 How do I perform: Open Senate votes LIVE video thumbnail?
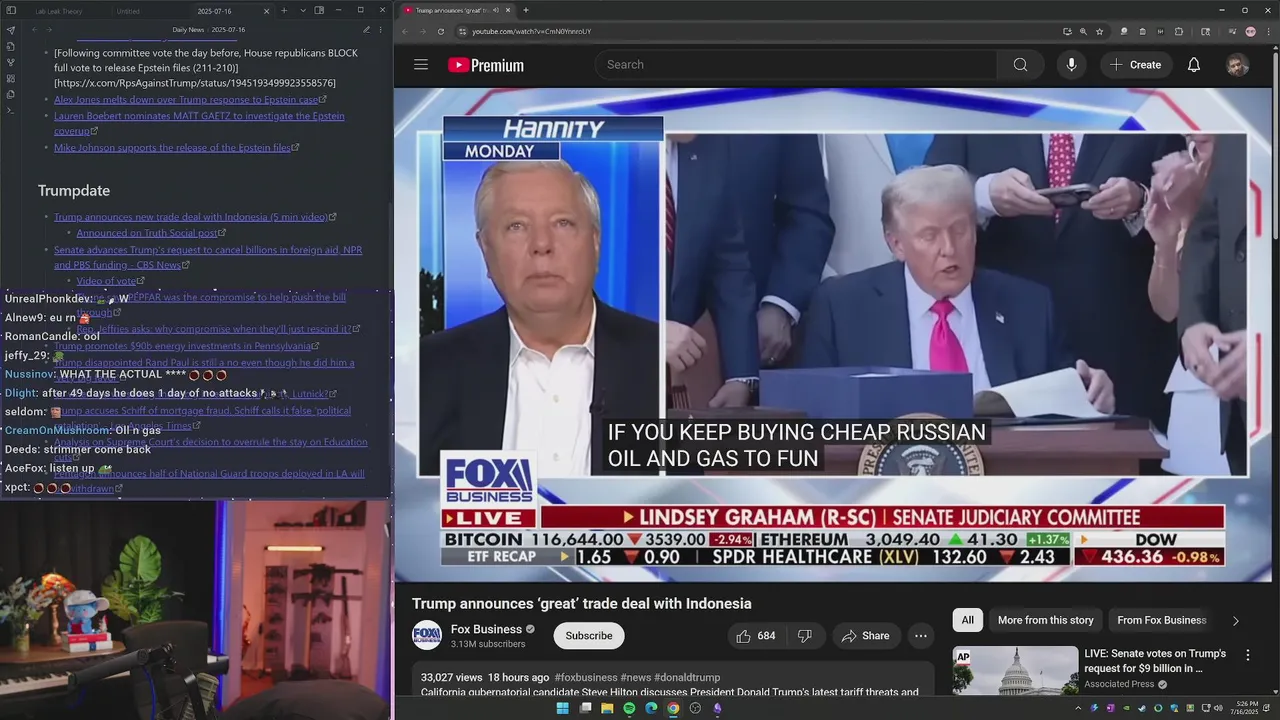[1015, 671]
